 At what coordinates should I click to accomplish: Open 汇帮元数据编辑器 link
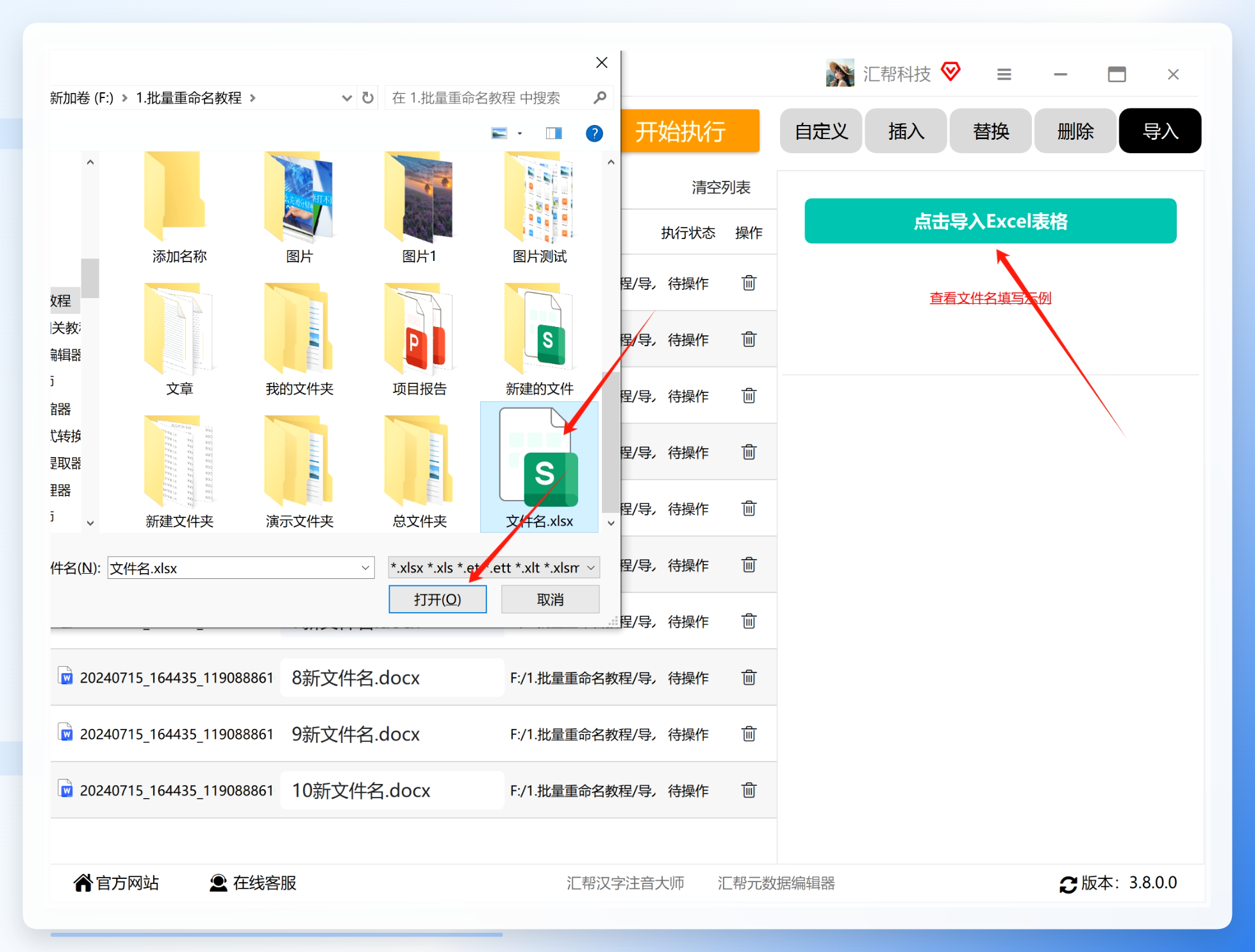click(x=776, y=883)
